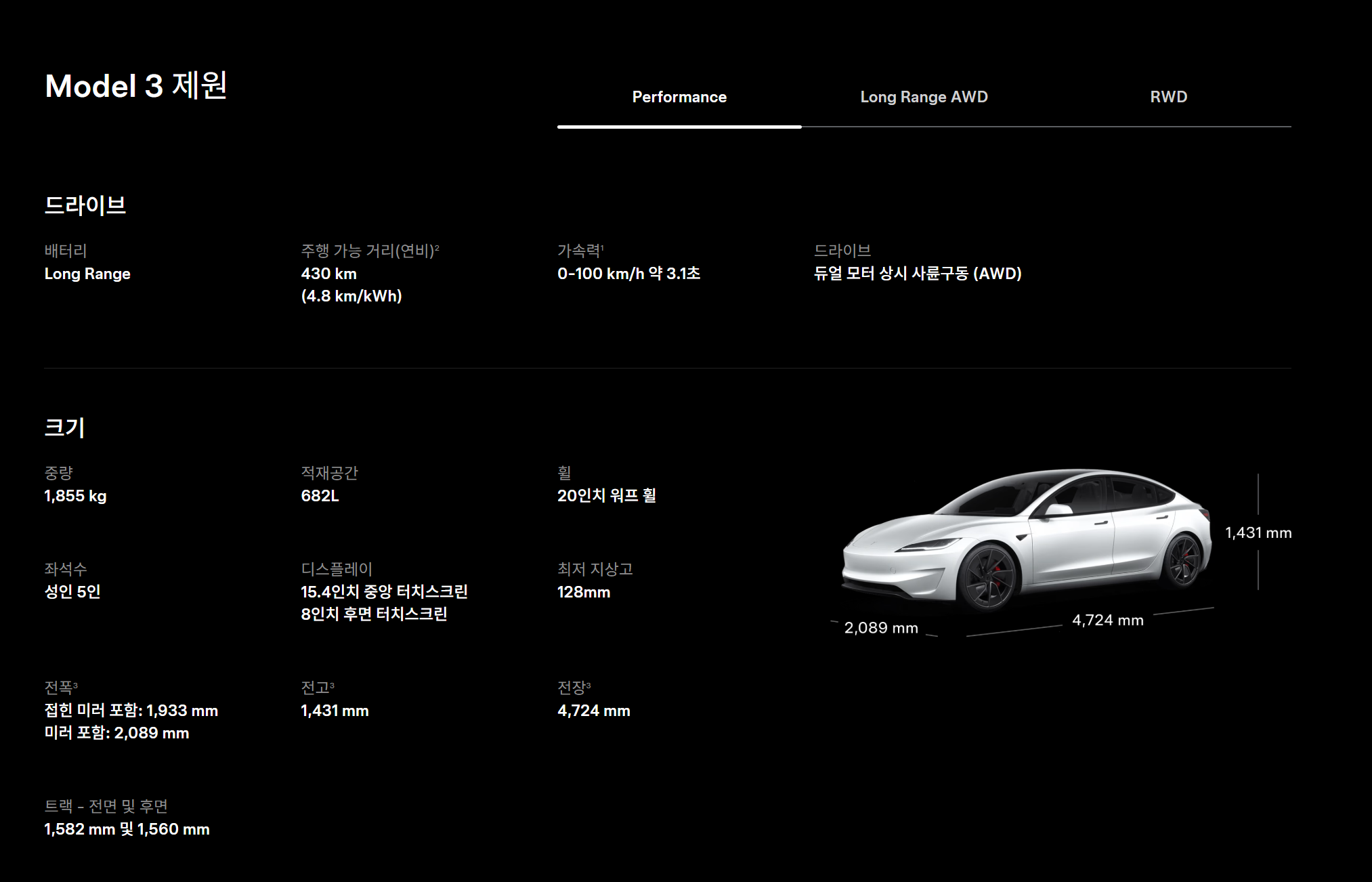Click the 'Model 3 제원' page heading

point(136,86)
